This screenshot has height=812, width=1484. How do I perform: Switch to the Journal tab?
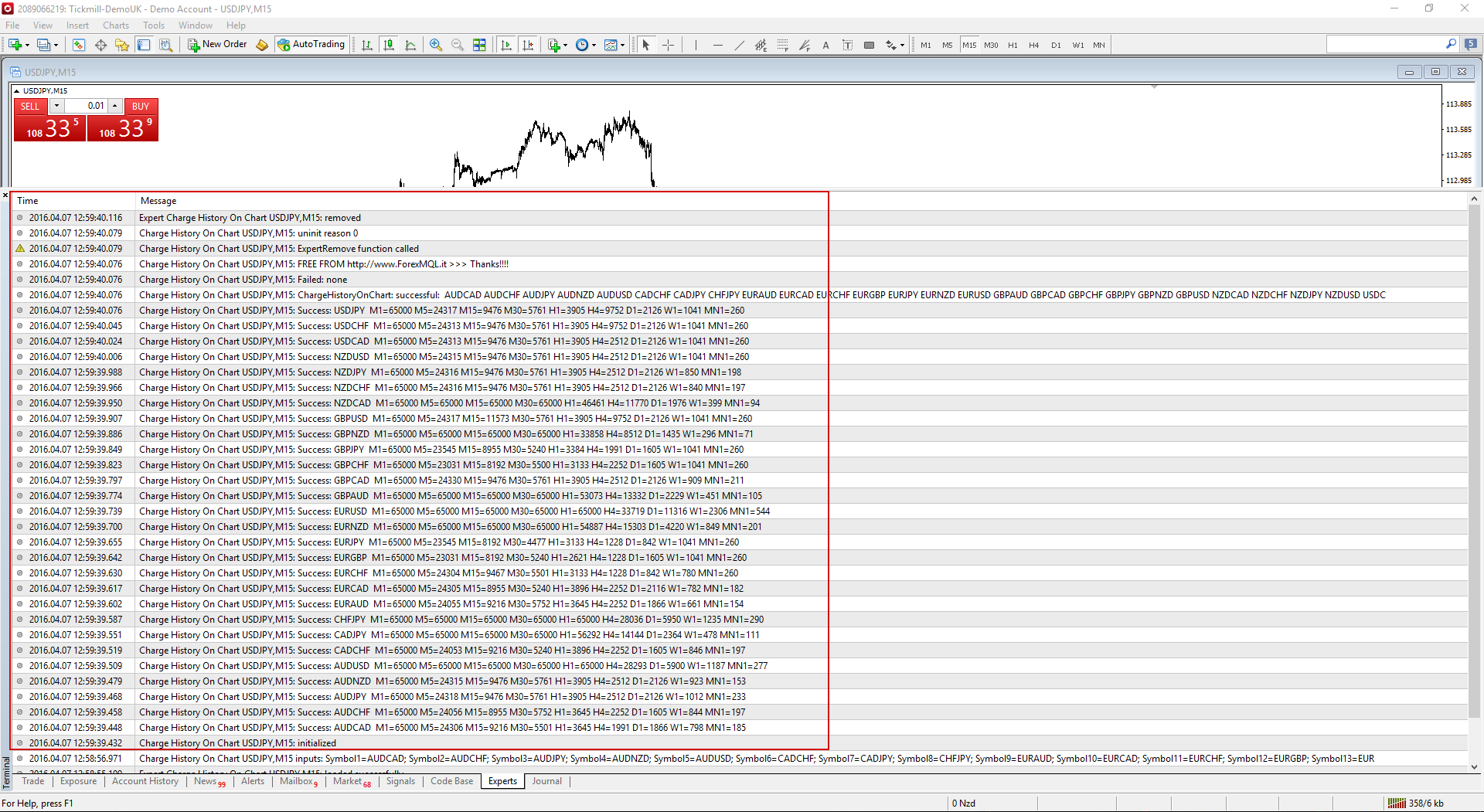[546, 781]
